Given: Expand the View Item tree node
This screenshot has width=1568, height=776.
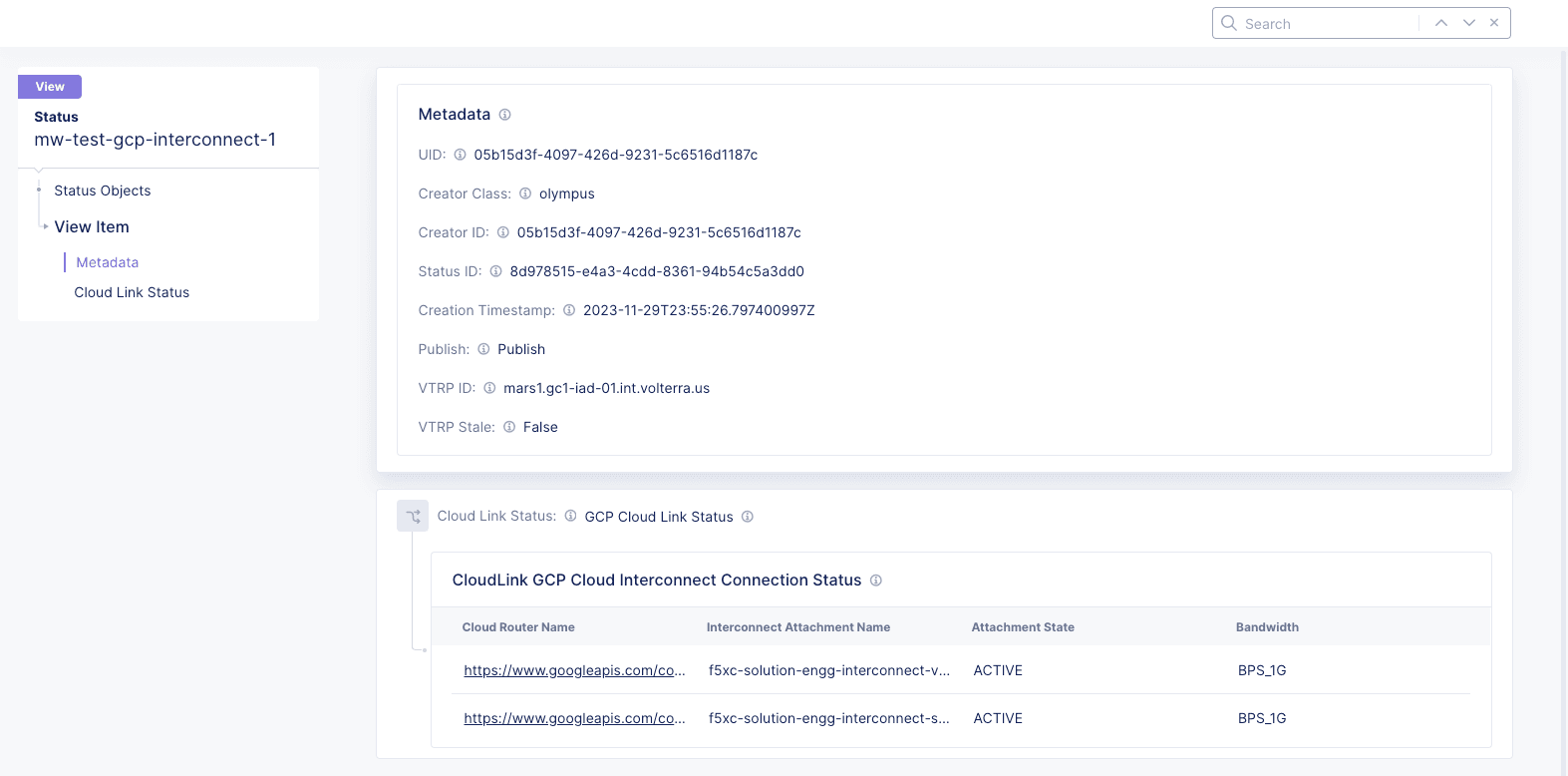Looking at the screenshot, I should pos(46,226).
